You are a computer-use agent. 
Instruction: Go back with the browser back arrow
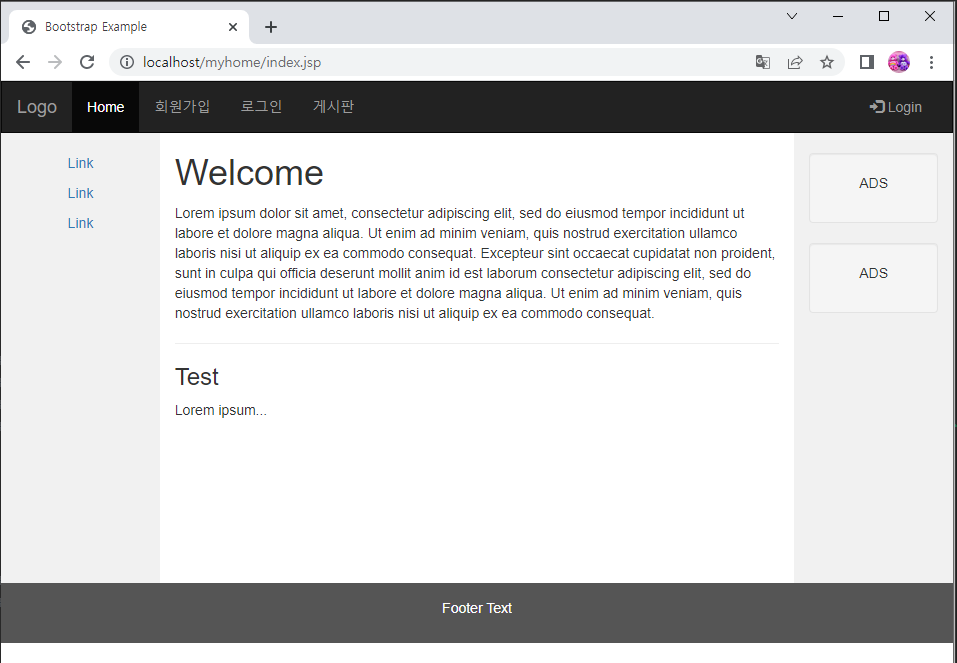point(23,62)
